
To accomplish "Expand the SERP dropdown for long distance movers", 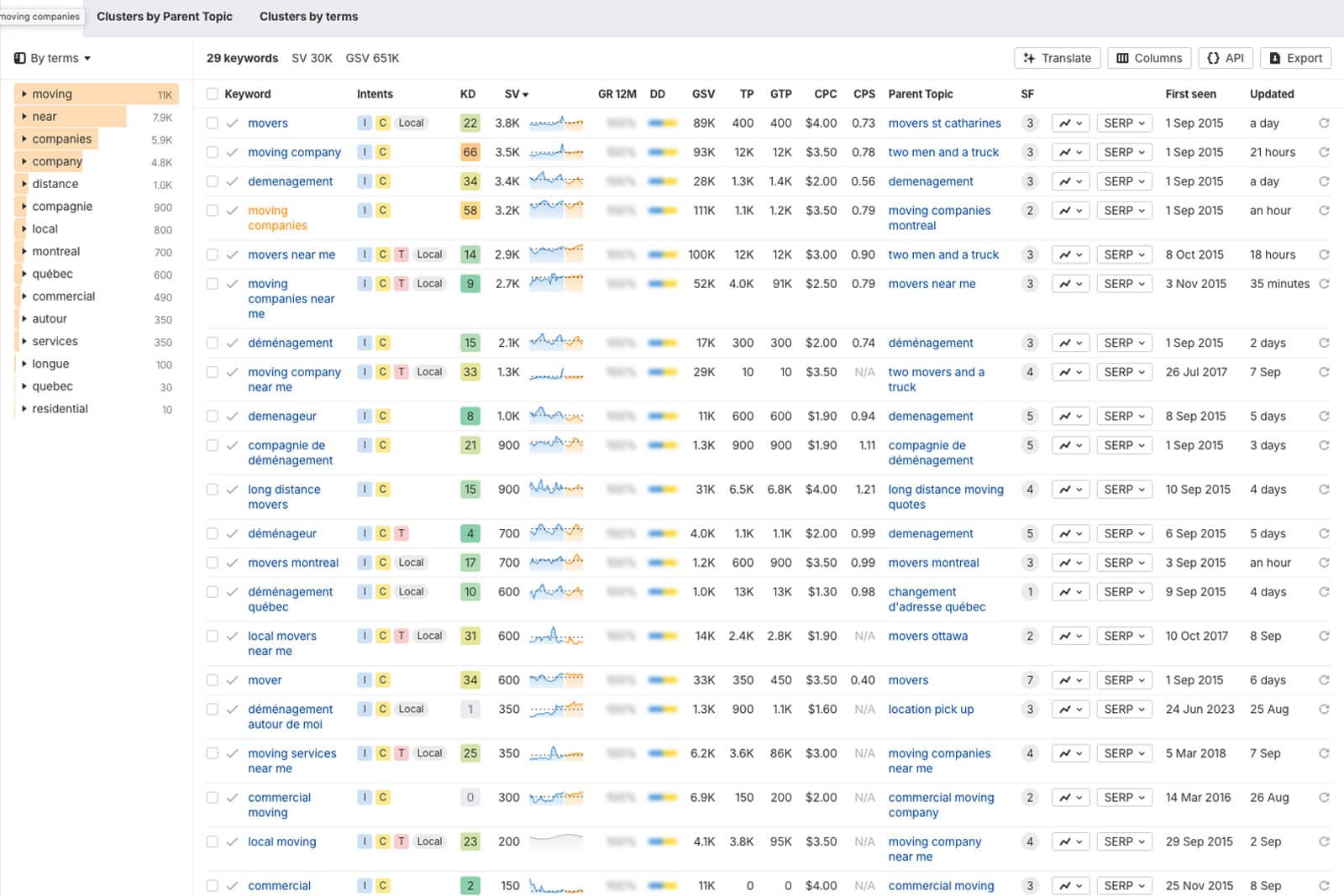I will 1123,490.
